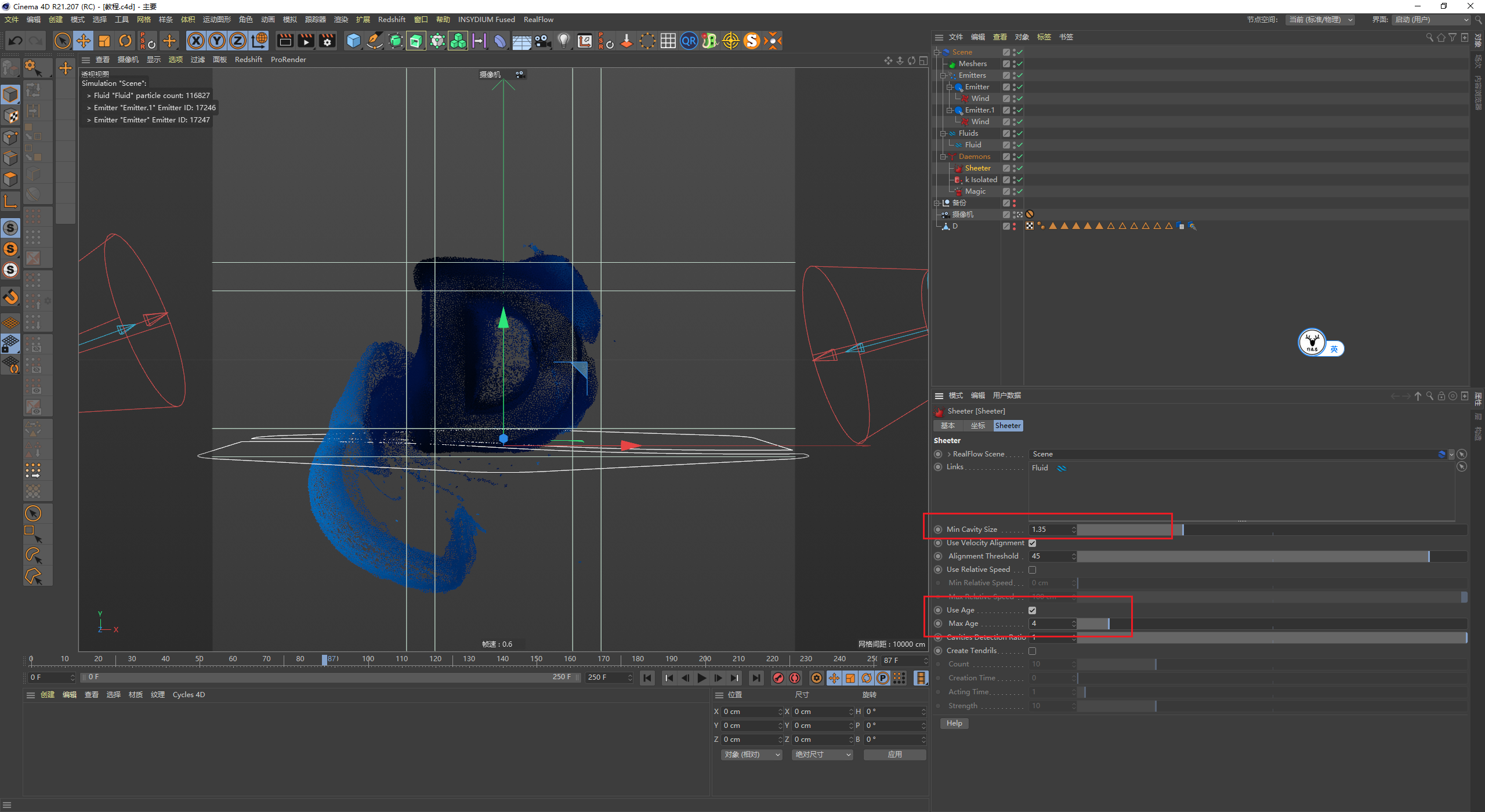Viewport: 1485px width, 812px height.
Task: Click the Help button
Action: [x=954, y=723]
